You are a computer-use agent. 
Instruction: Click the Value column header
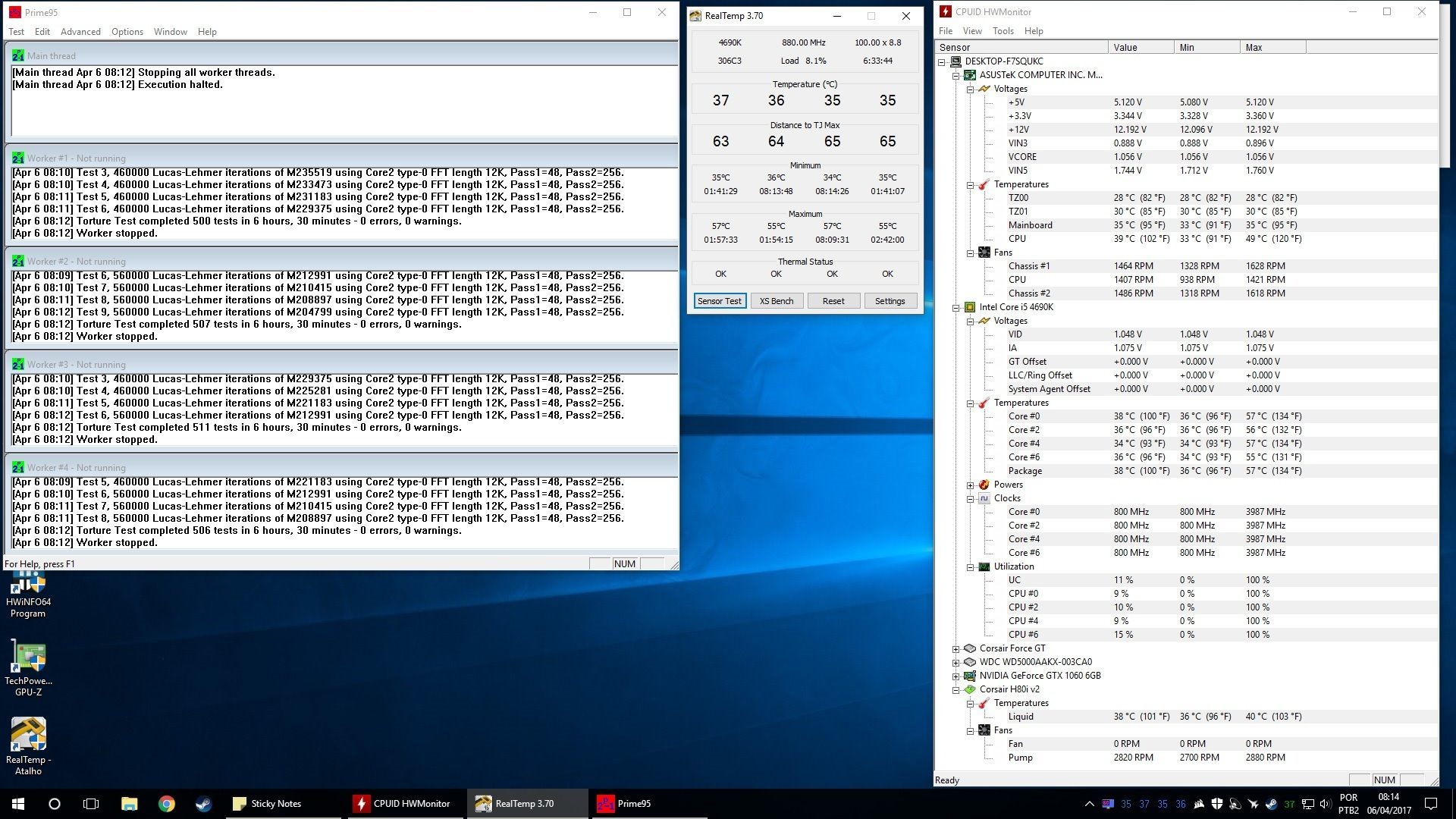1141,47
